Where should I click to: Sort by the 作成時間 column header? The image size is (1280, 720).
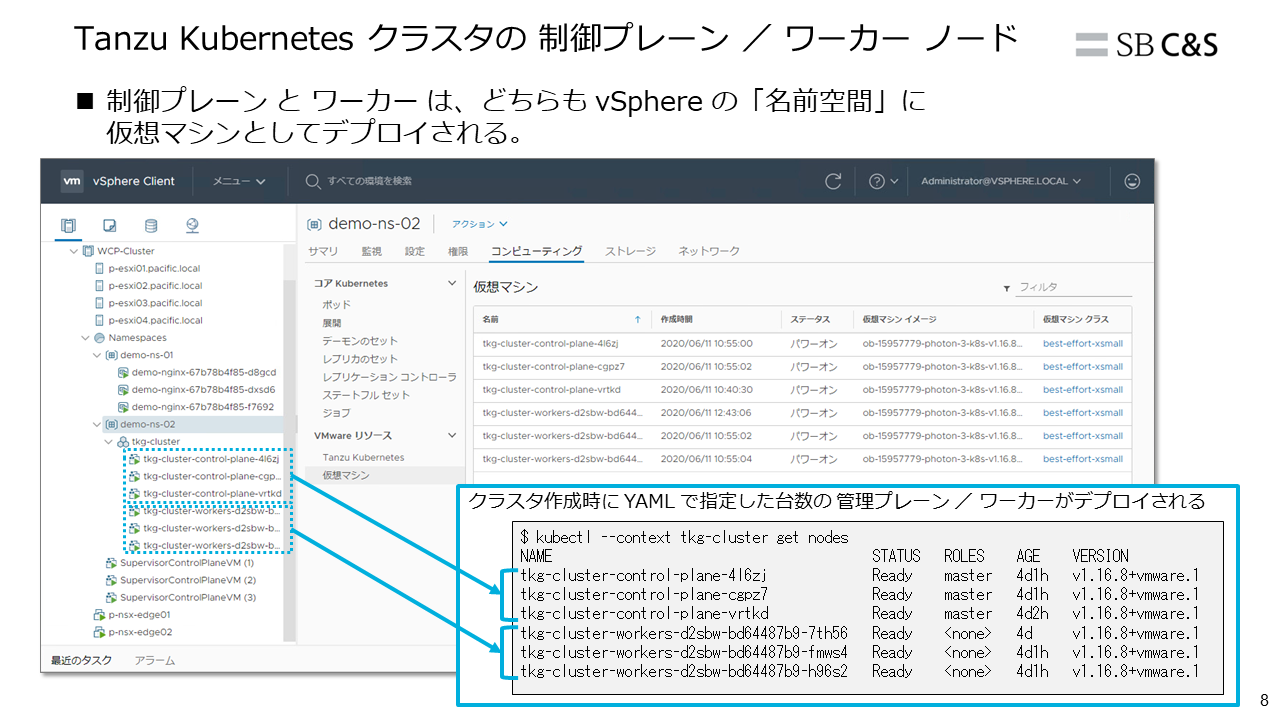[x=678, y=319]
